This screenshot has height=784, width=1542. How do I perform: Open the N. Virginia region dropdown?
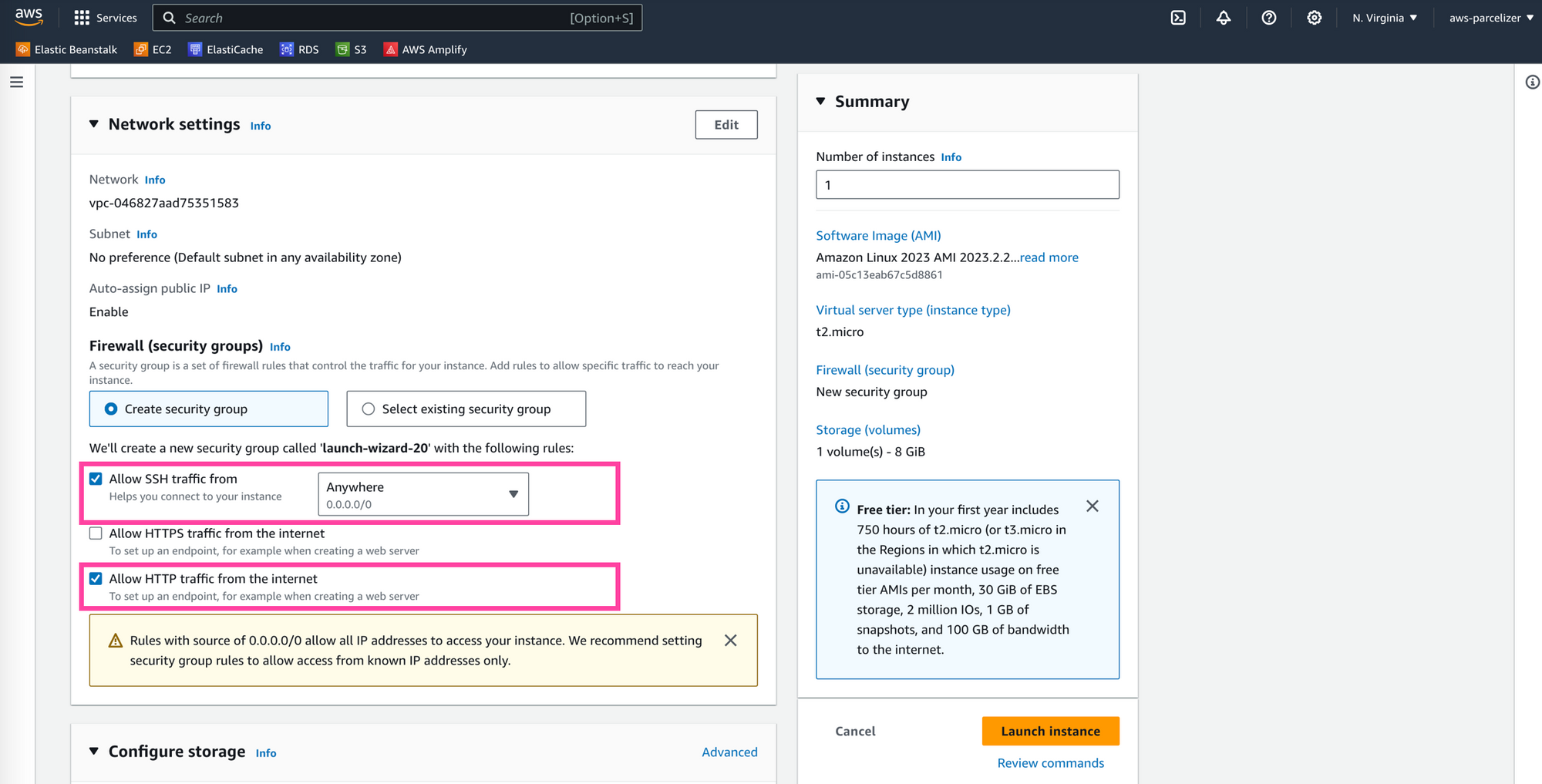[x=1384, y=17]
